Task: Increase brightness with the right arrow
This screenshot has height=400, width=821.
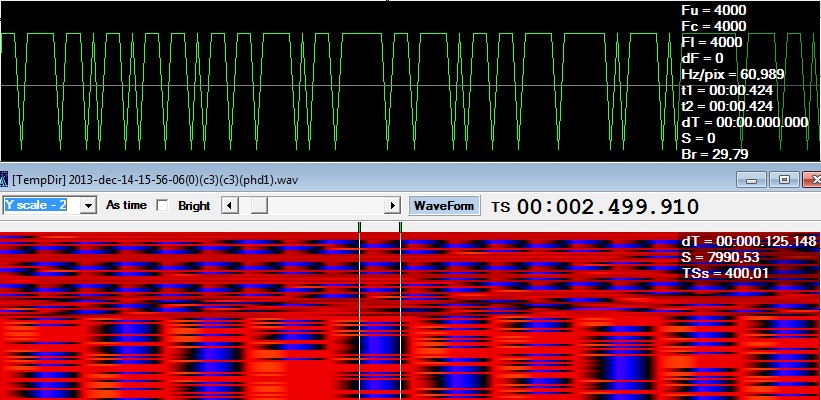Action: pos(392,206)
